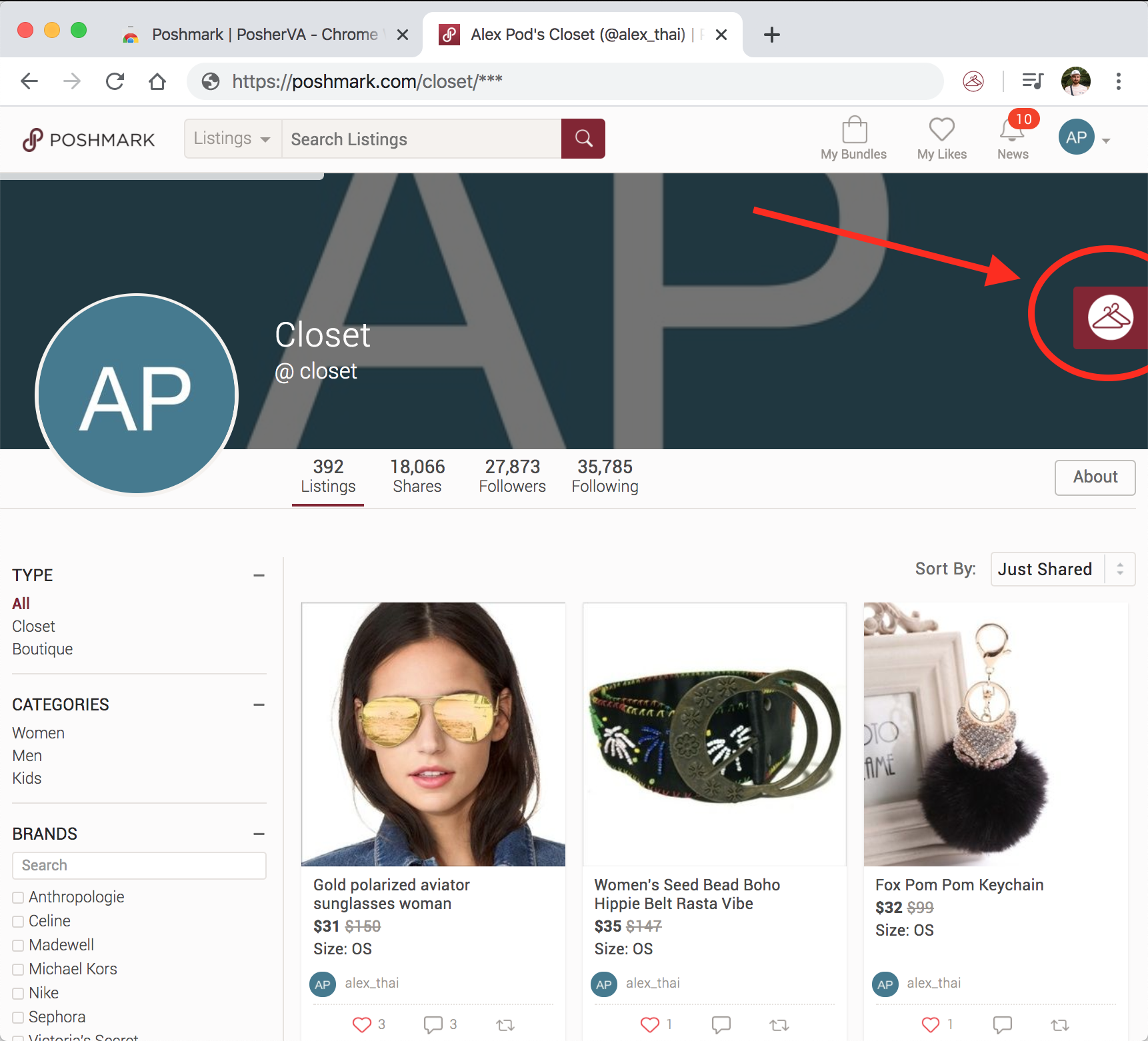The height and width of the screenshot is (1041, 1148).
Task: Filter by Boutique type
Action: [43, 649]
